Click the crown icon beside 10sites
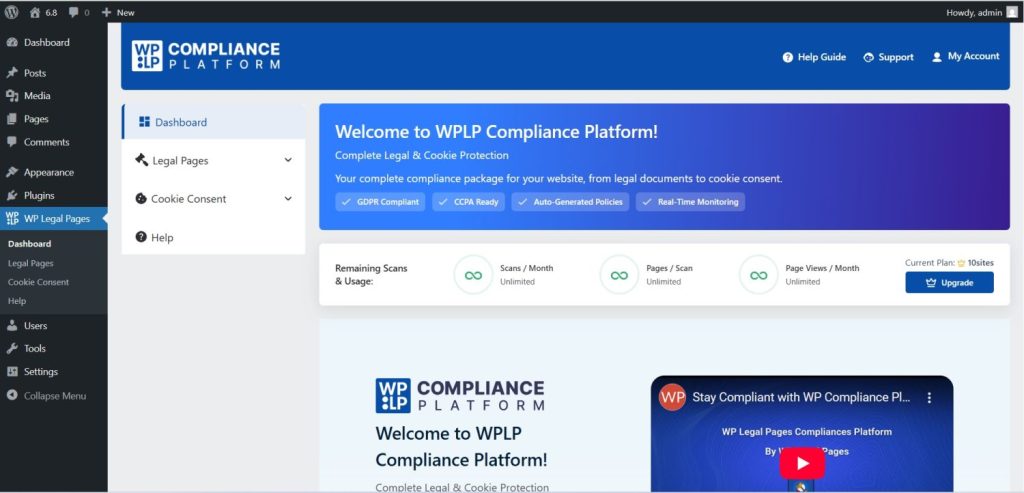 tap(961, 263)
